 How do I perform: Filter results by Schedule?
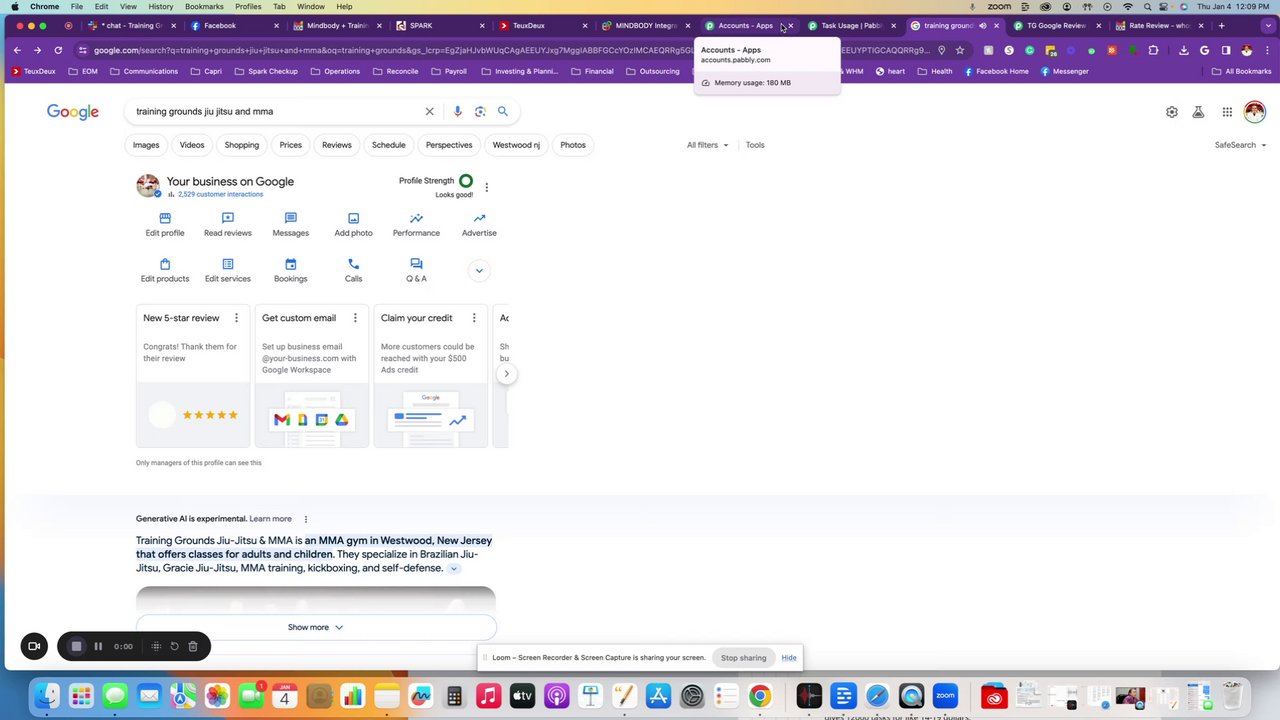point(389,145)
